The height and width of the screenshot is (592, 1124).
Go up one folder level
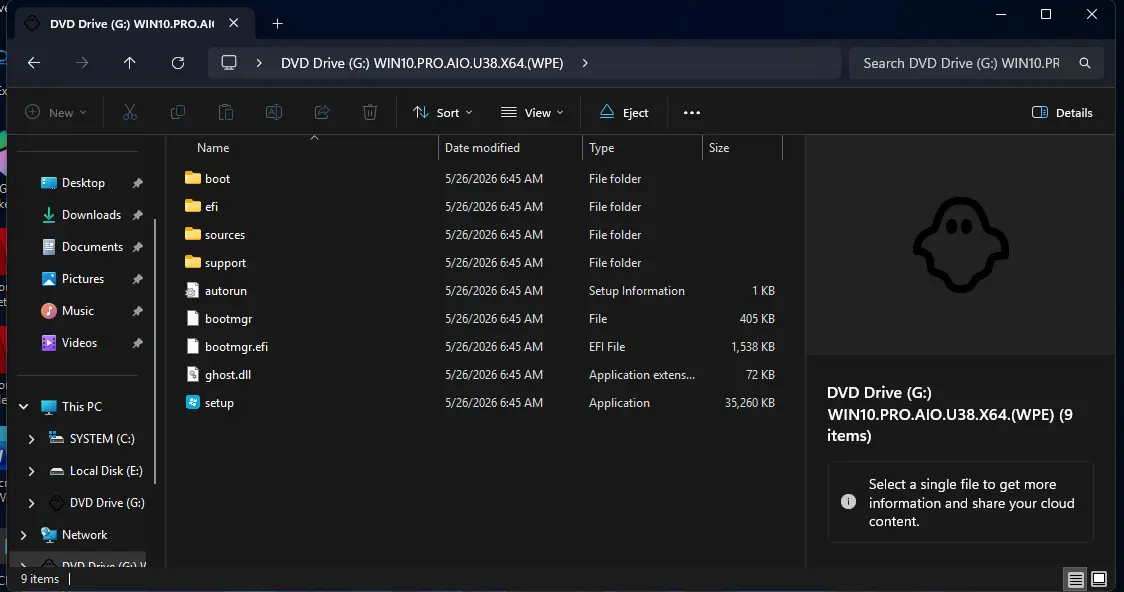click(130, 63)
